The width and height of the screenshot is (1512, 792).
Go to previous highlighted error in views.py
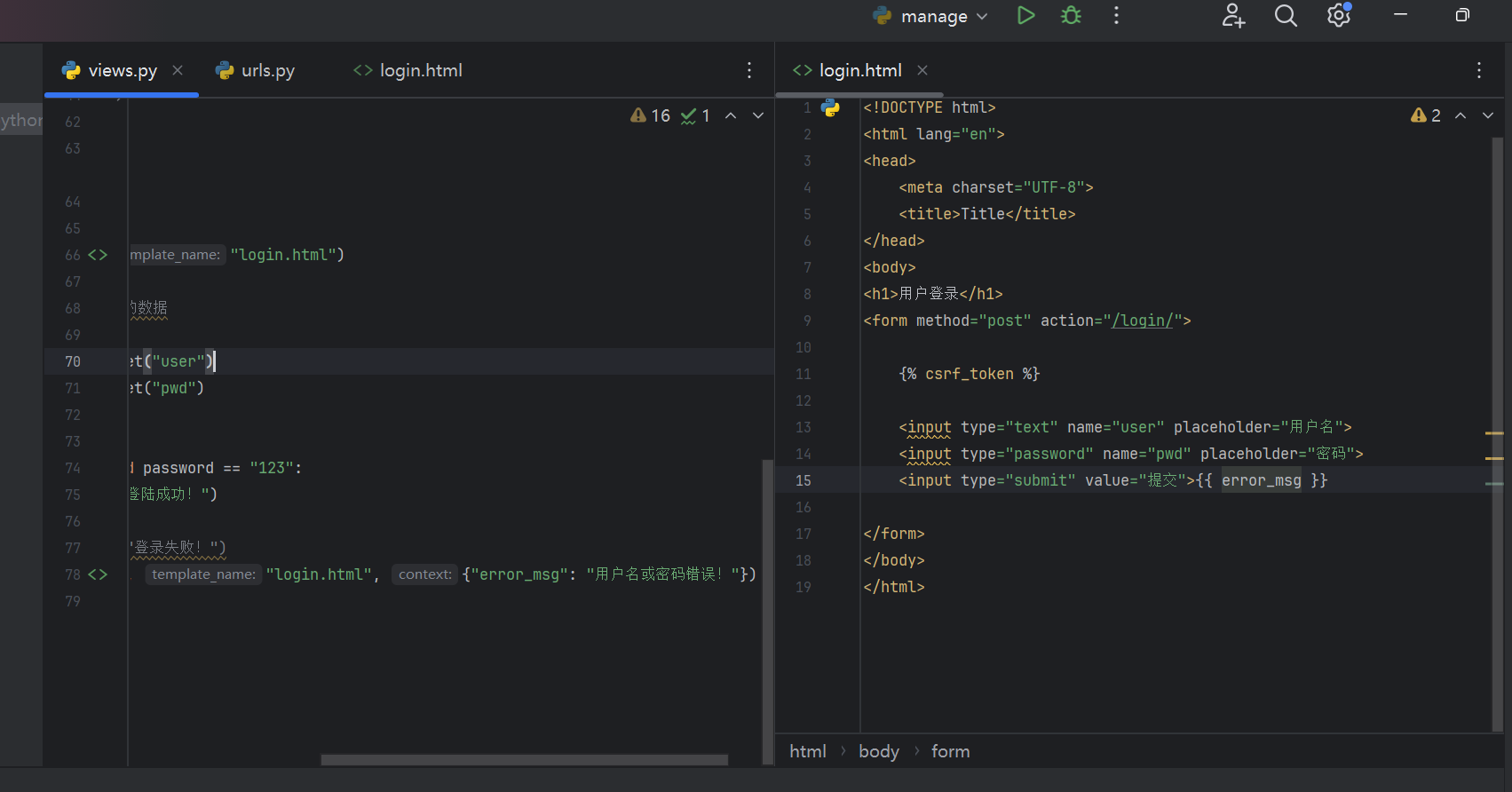731,115
